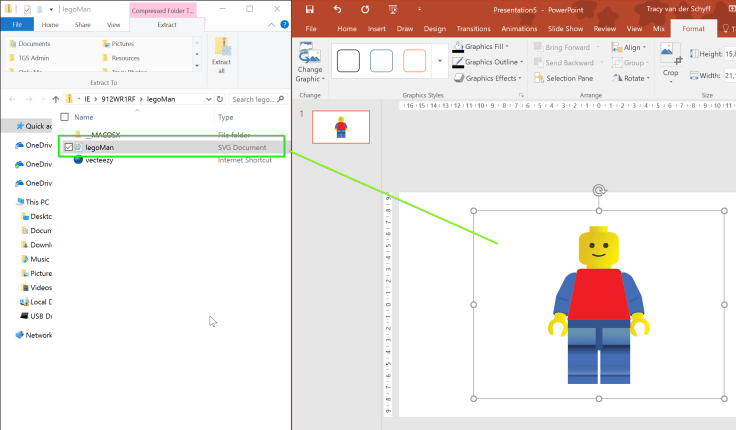
Task: Expand the Graphics Effects dropdown
Action: 490,78
